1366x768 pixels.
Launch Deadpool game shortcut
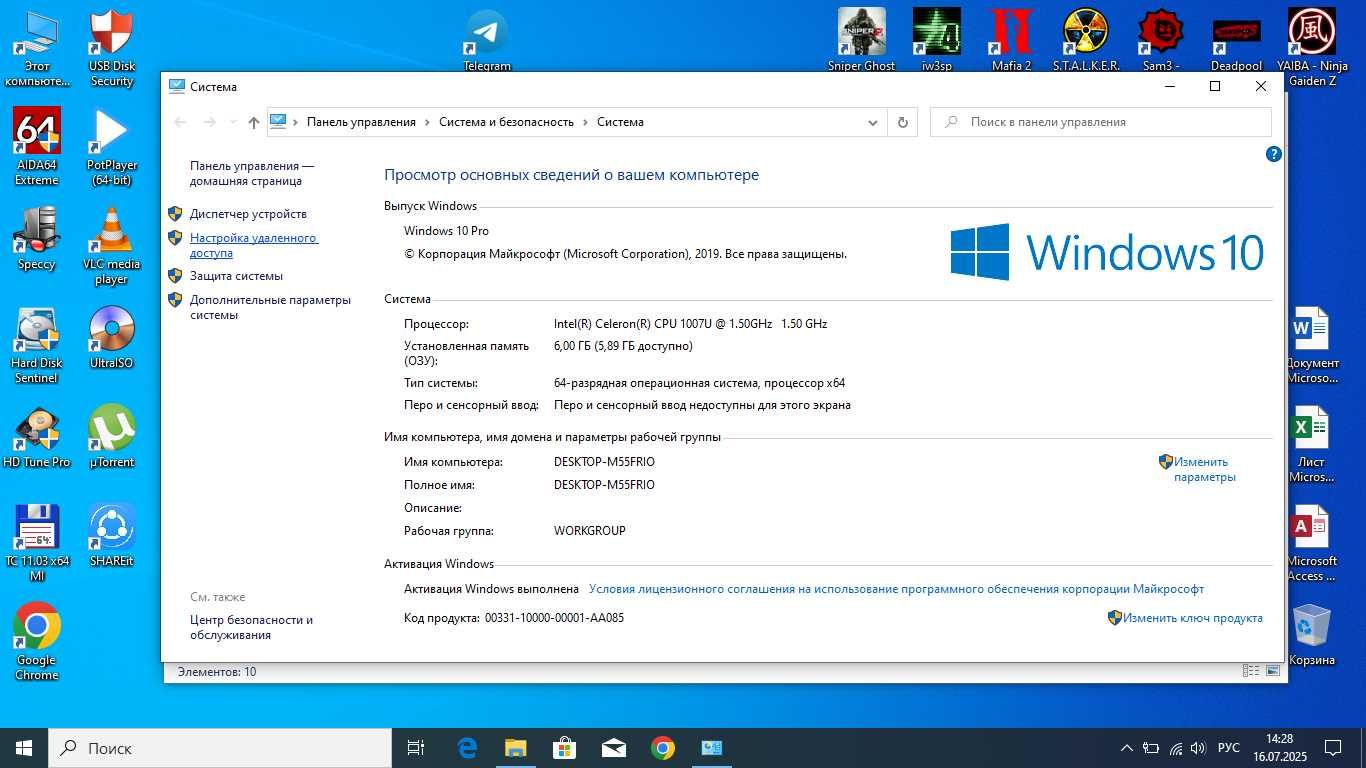1237,40
